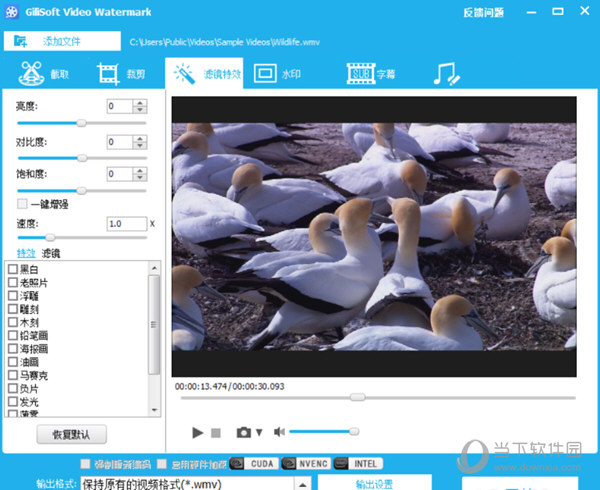Switch to the 滤镜特效 effects tab
This screenshot has width=600, height=490.
pyautogui.click(x=204, y=73)
